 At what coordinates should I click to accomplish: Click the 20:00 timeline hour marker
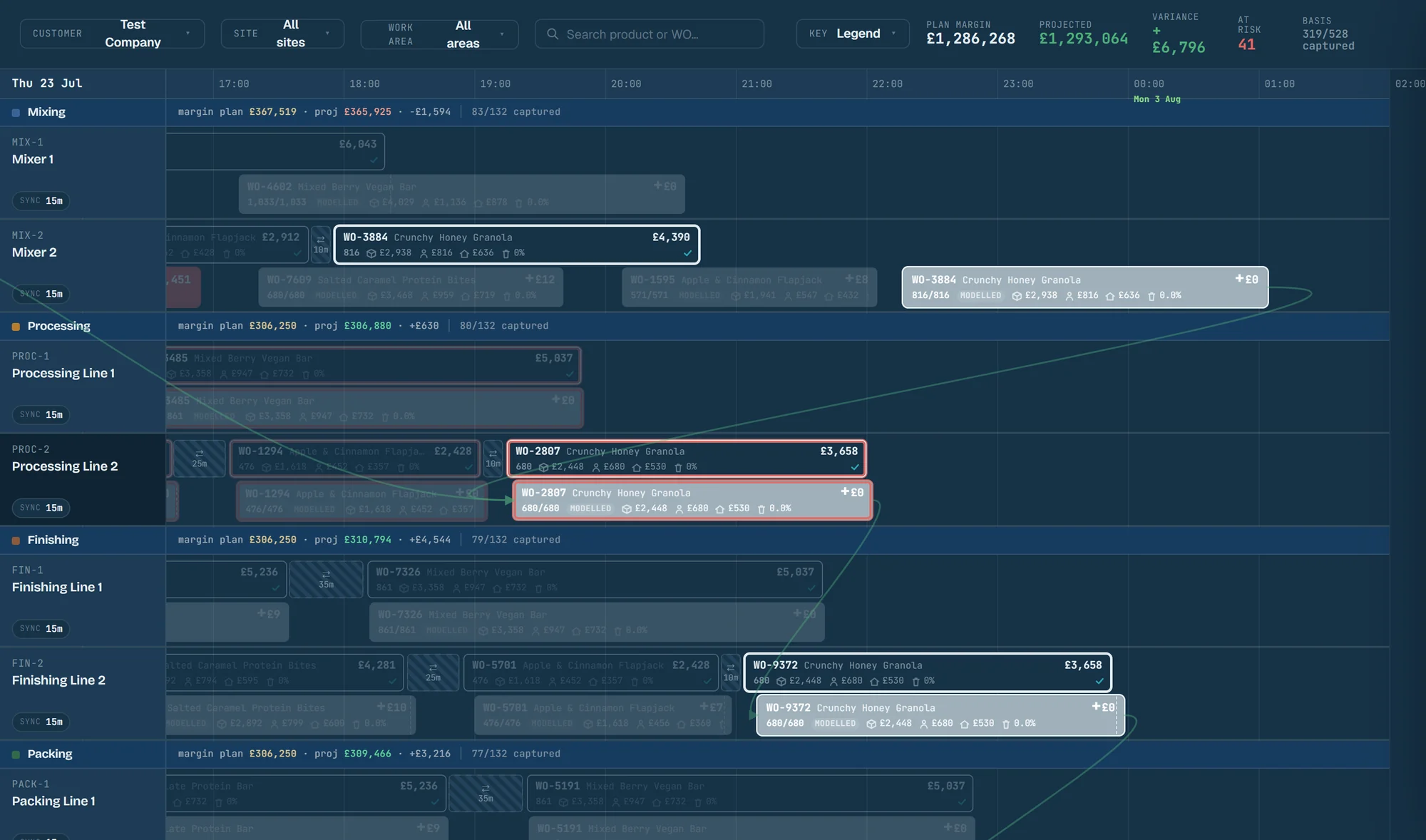click(x=626, y=84)
